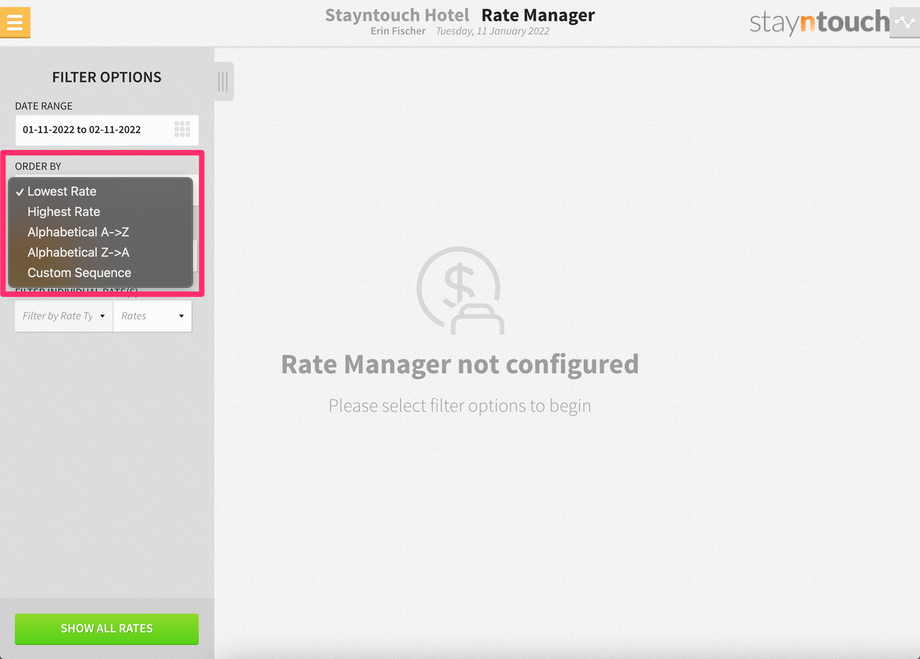Open the Filter by Rate Type dropdown
This screenshot has height=659, width=920.
click(63, 316)
